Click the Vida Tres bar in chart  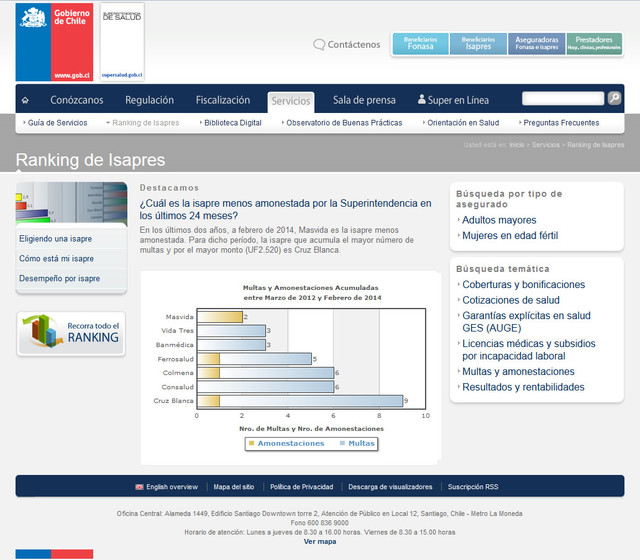231,331
